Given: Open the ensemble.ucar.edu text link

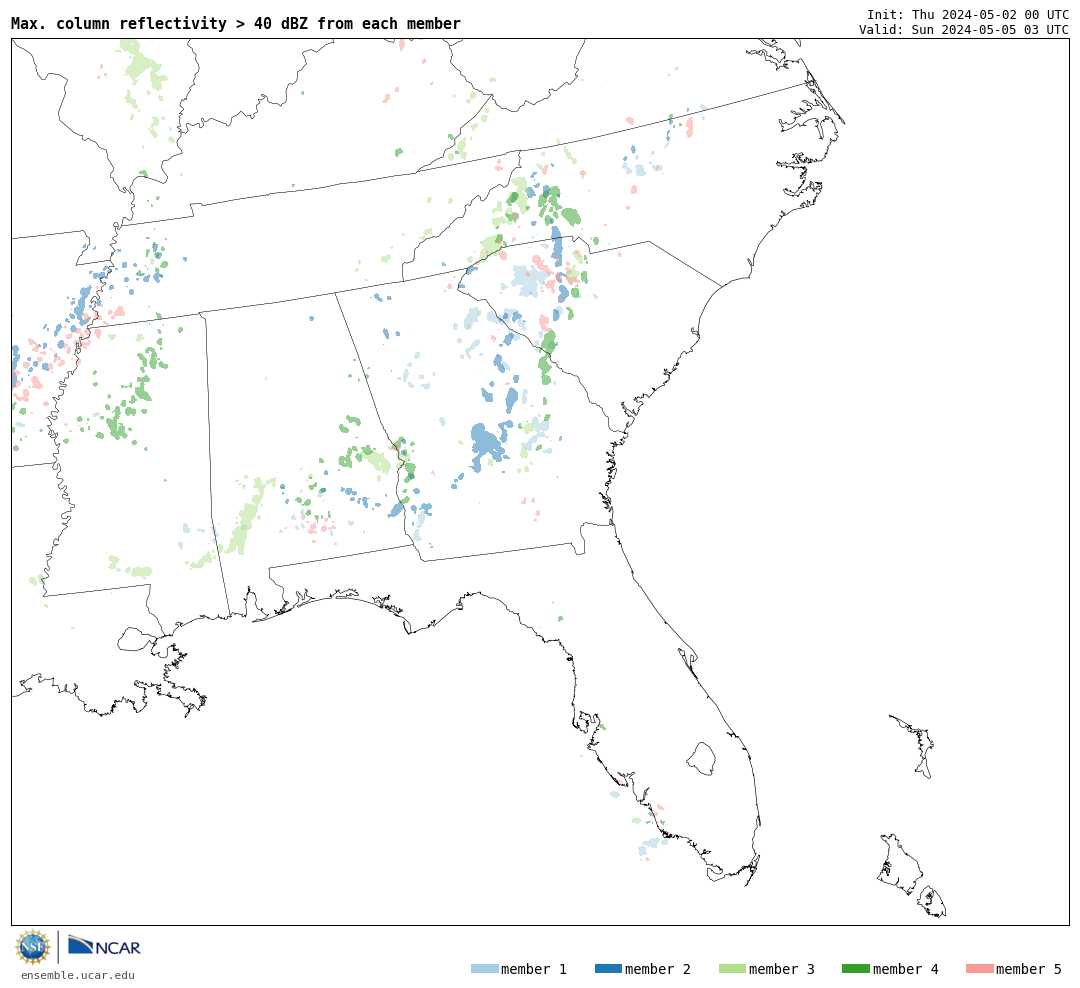Looking at the screenshot, I should click(x=78, y=975).
